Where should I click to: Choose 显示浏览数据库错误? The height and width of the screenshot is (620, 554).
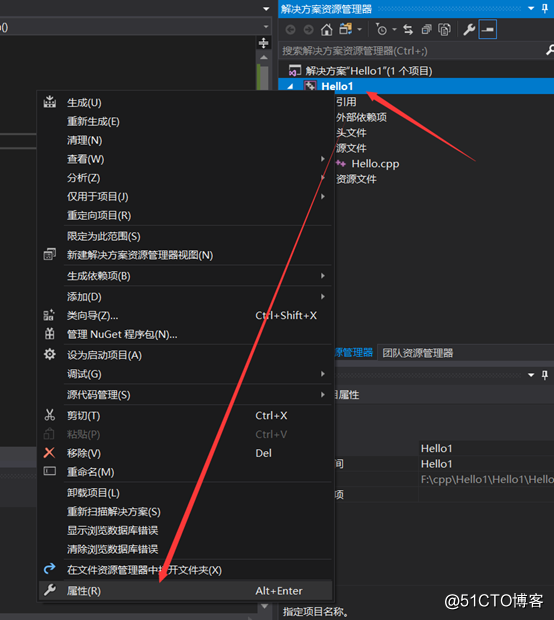185,530
